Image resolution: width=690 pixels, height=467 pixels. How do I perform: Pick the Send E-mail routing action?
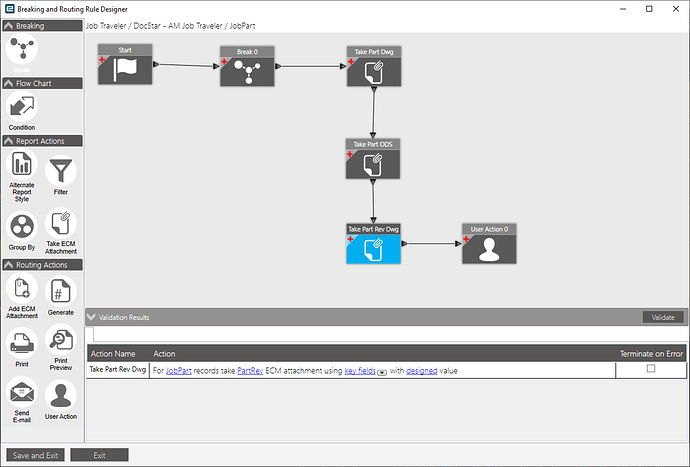[x=22, y=392]
